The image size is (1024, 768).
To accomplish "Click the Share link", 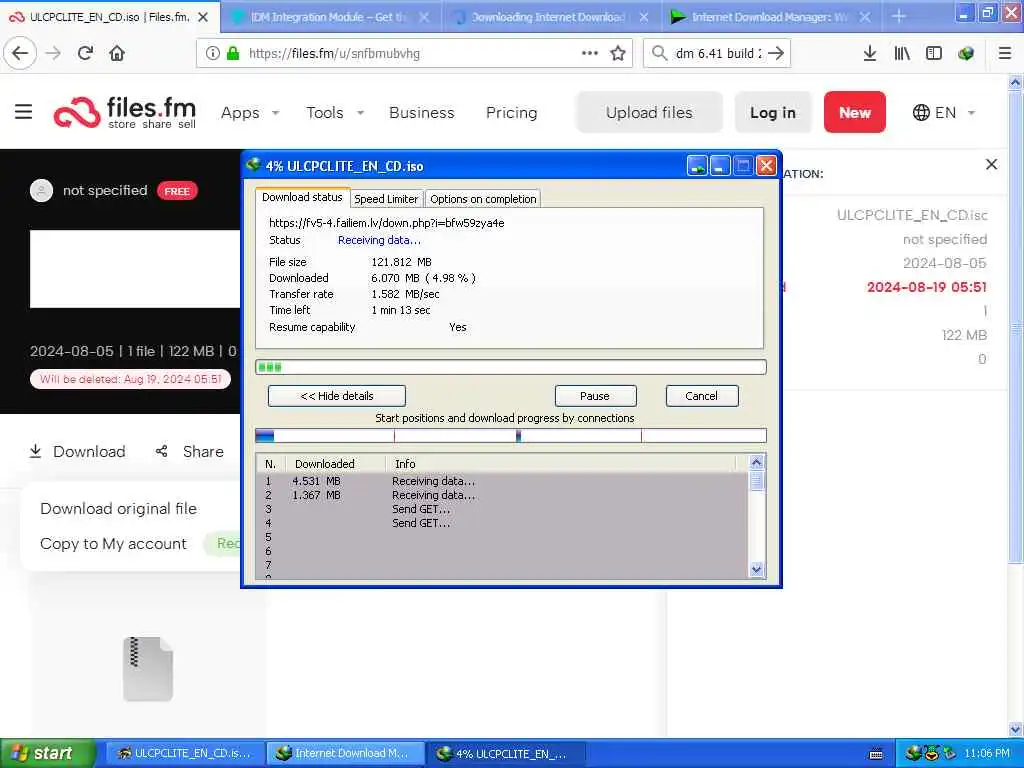I will pyautogui.click(x=189, y=451).
